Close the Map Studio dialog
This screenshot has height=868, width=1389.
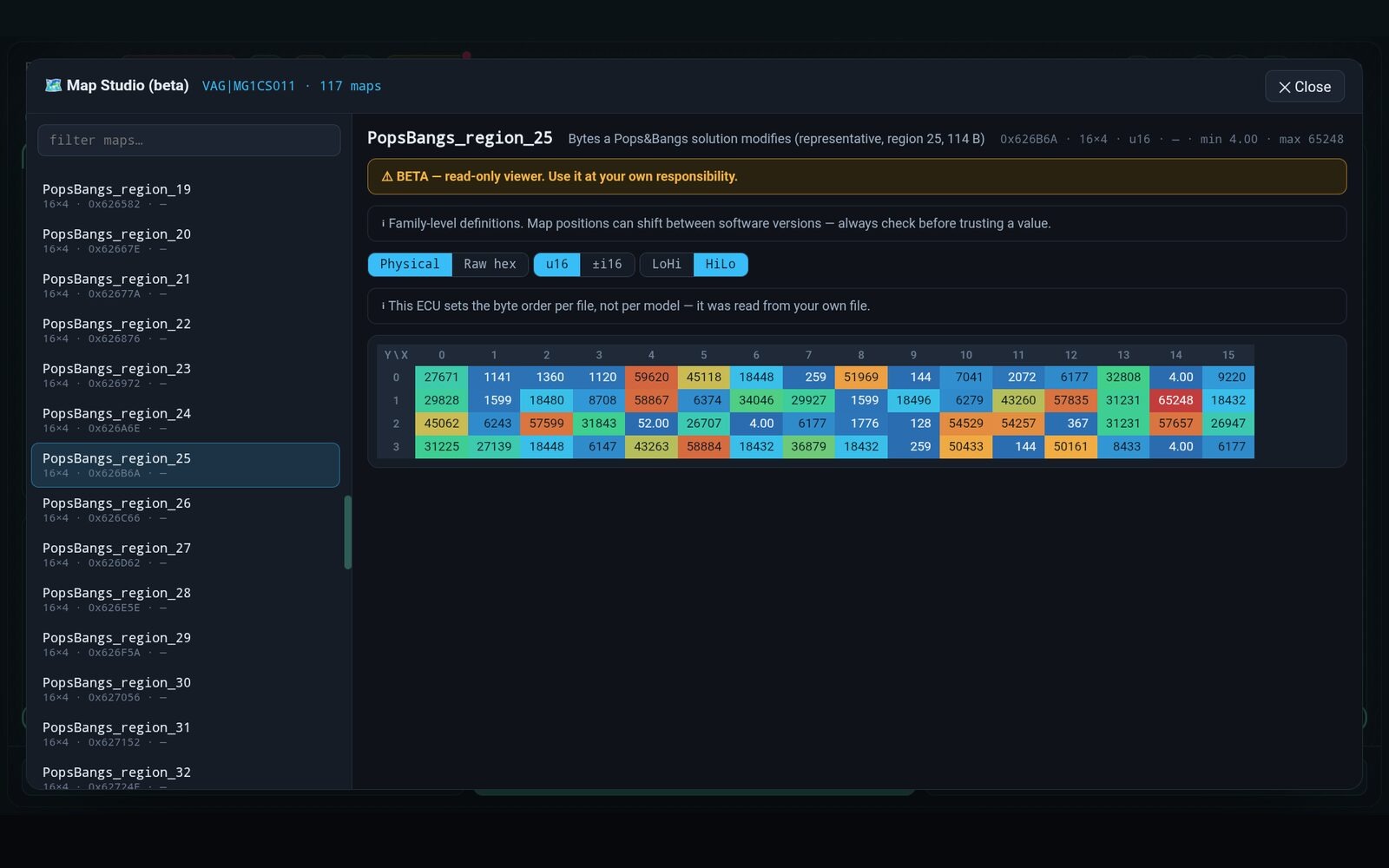(1304, 87)
